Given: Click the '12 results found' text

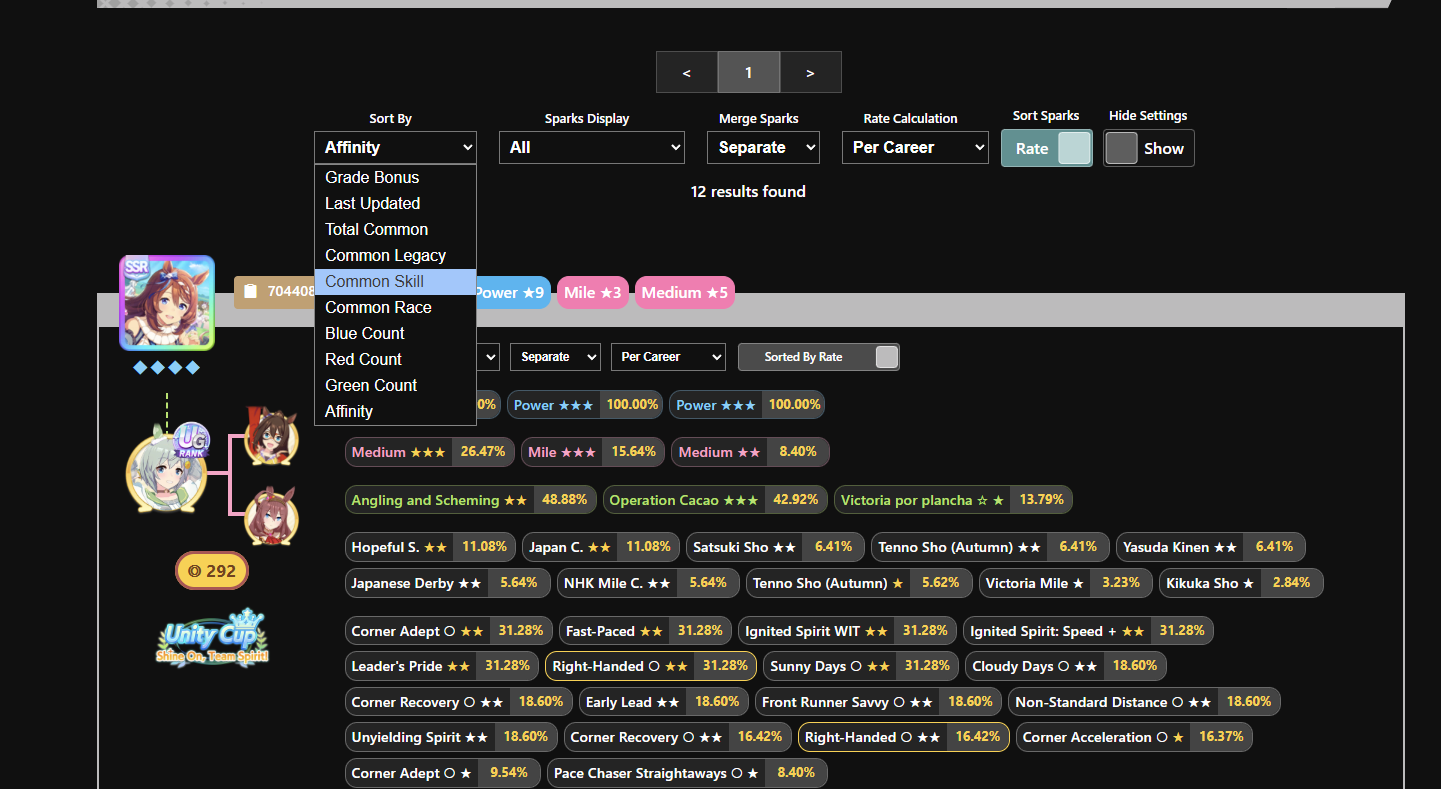Looking at the screenshot, I should (748, 191).
